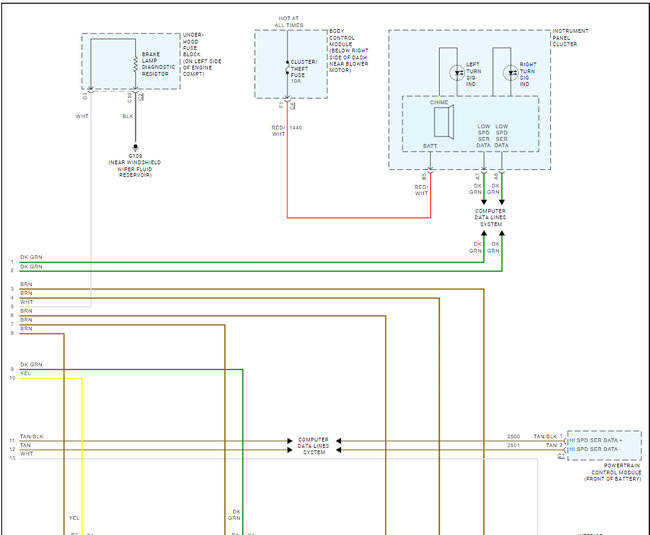Click circuit number 2501

pos(513,445)
